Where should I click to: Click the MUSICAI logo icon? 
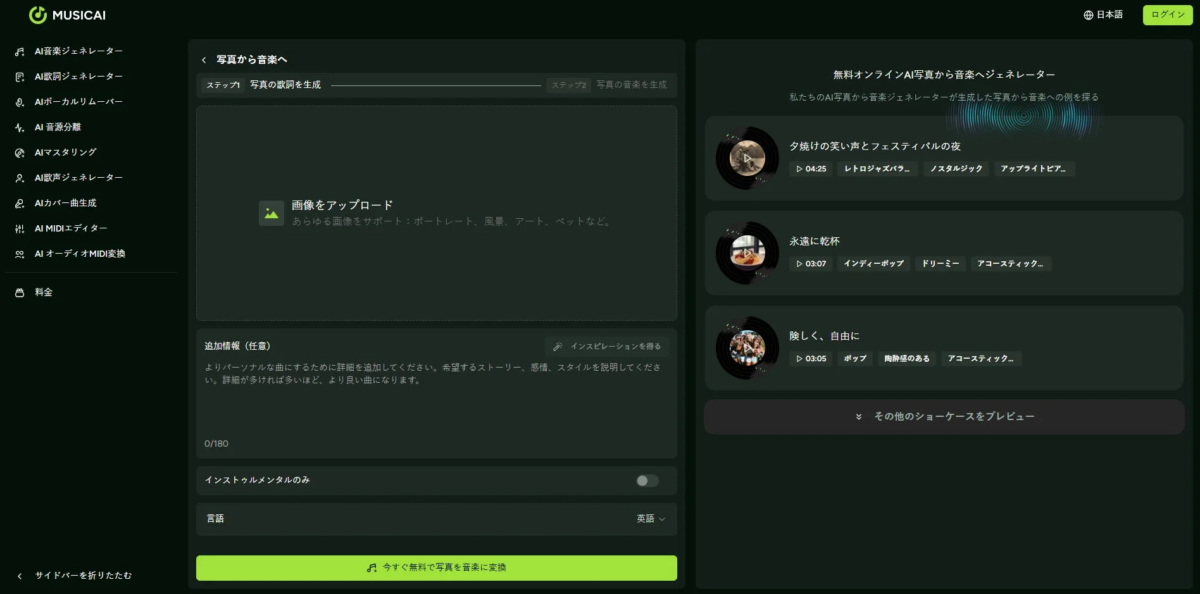point(37,15)
